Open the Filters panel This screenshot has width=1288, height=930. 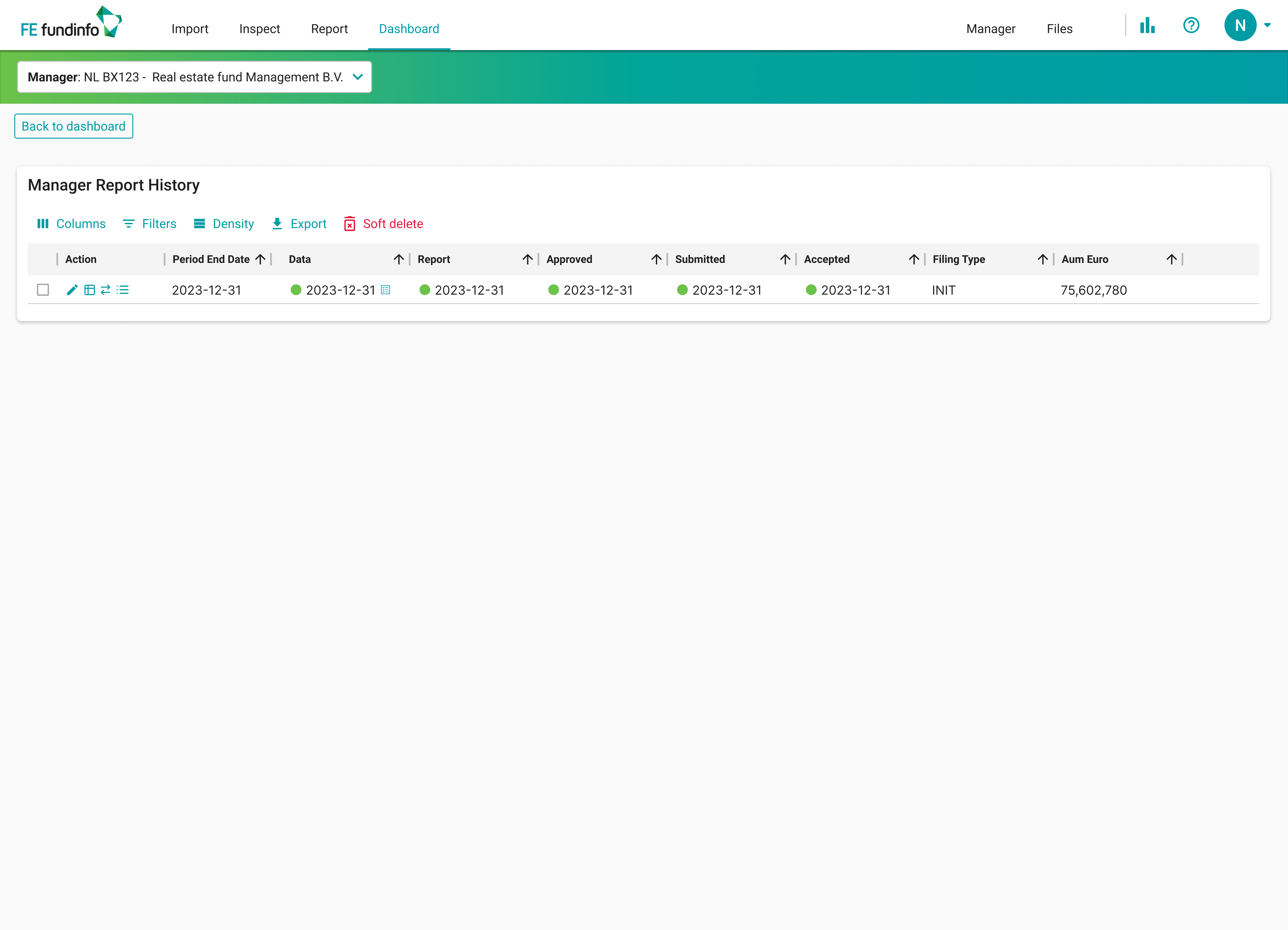pyautogui.click(x=149, y=224)
